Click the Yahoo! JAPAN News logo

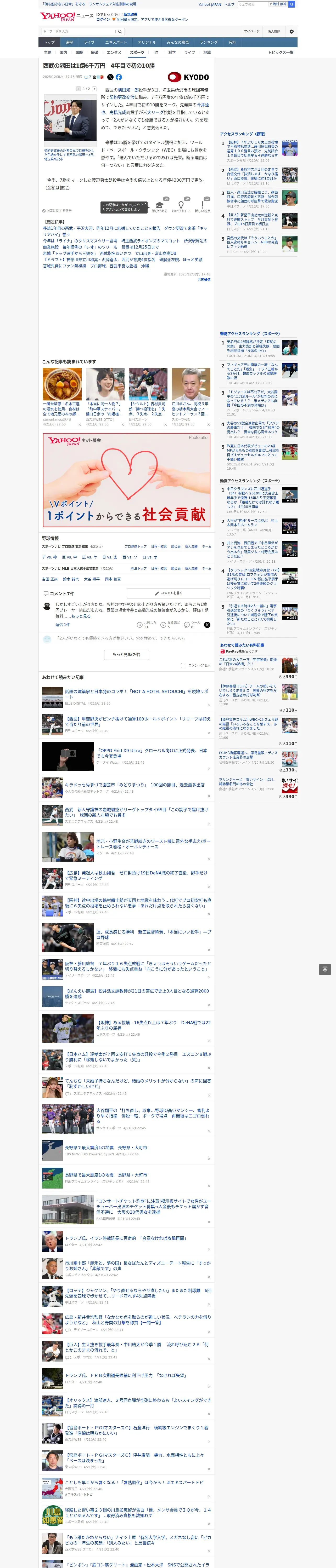(x=66, y=16)
